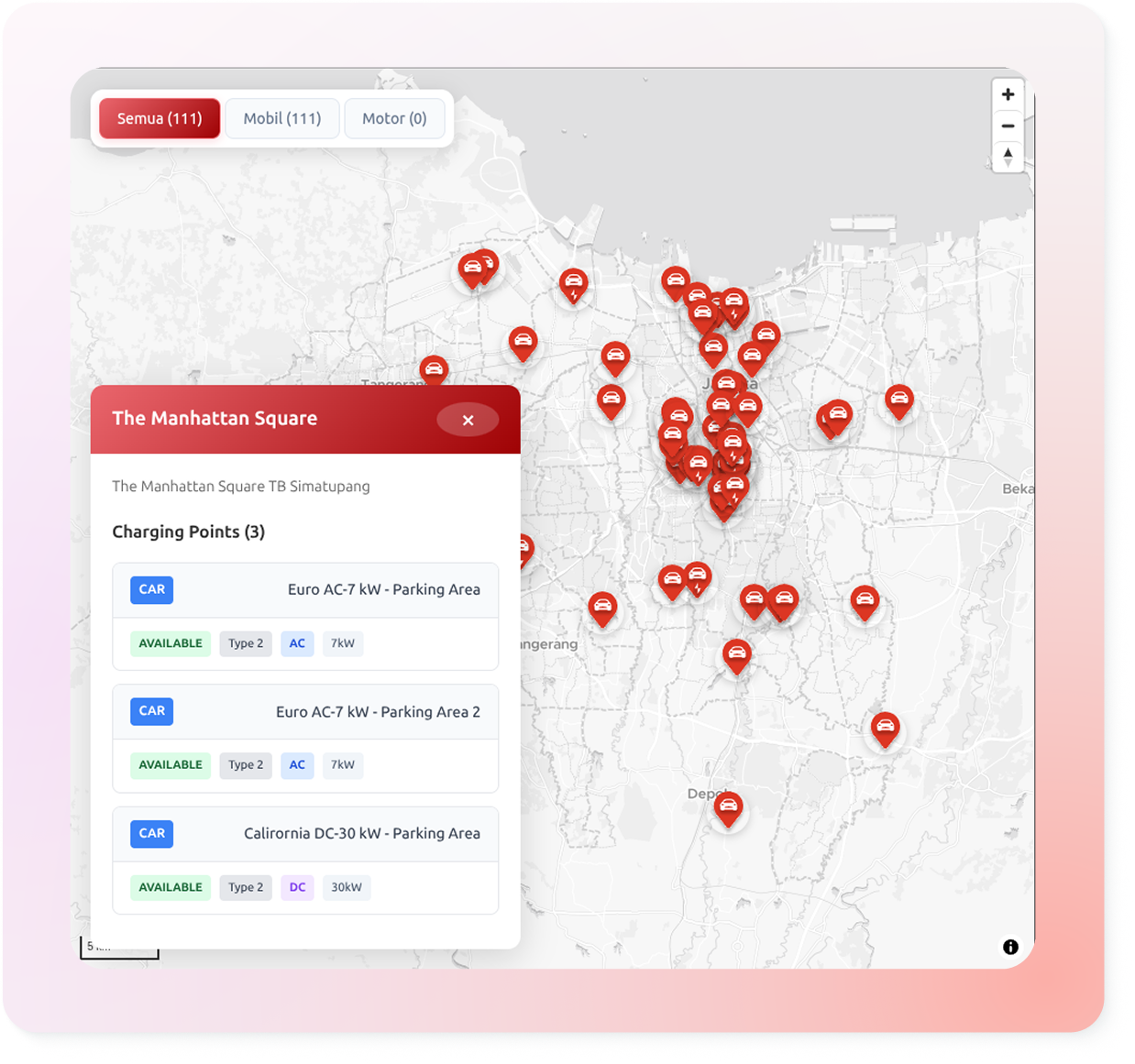Filter stations by Motor (0)
This screenshot has height=1064, width=1135.
(394, 118)
